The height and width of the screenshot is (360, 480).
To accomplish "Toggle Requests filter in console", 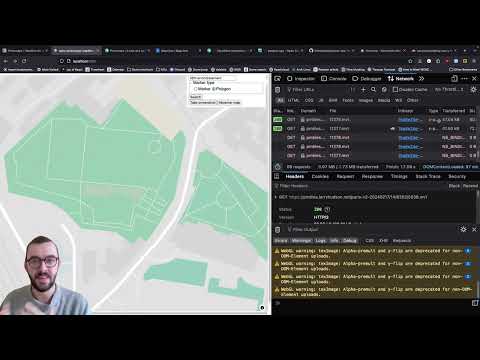I will pos(402,241).
